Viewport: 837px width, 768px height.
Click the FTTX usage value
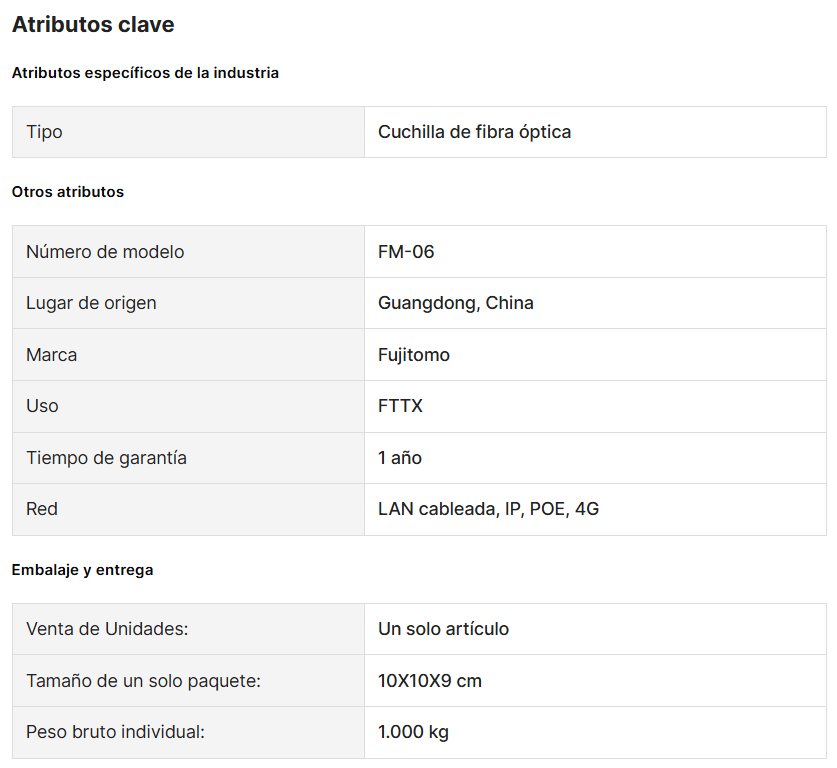coord(400,406)
